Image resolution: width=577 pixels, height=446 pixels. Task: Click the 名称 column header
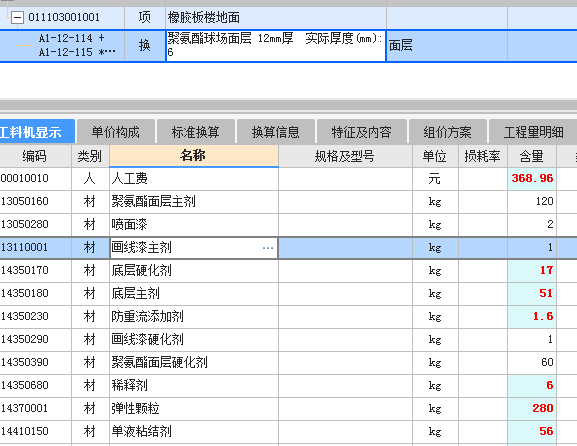click(194, 156)
